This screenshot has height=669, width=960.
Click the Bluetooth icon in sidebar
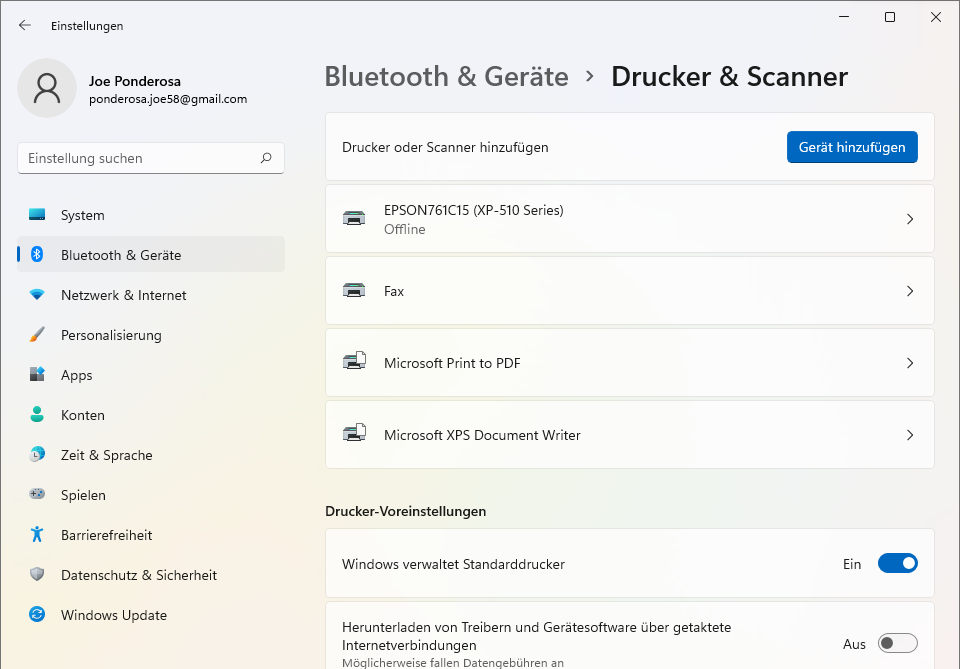click(x=37, y=255)
